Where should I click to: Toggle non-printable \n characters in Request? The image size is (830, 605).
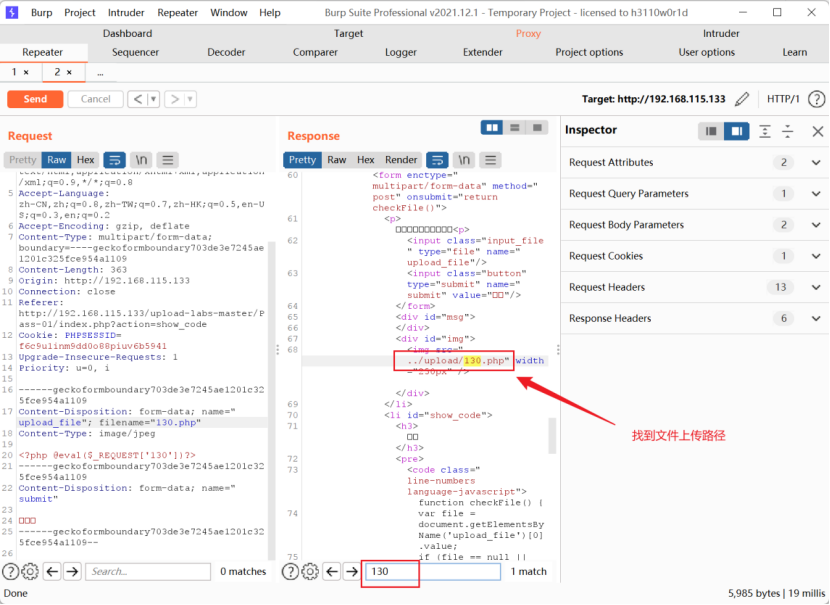click(x=141, y=160)
